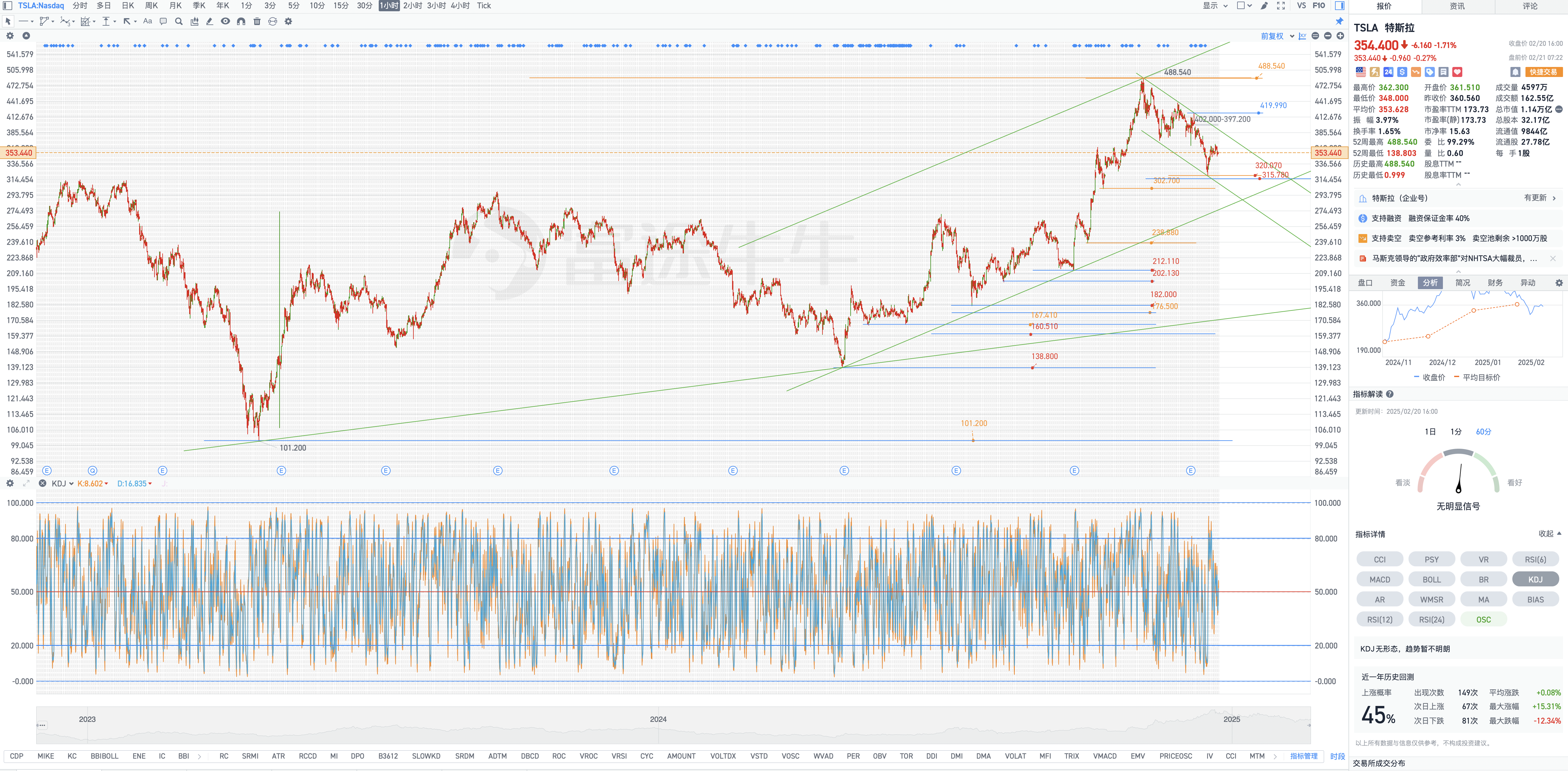Screen dimensions: 1568x771
Task: Select the price range measure tool
Action: 106,21
